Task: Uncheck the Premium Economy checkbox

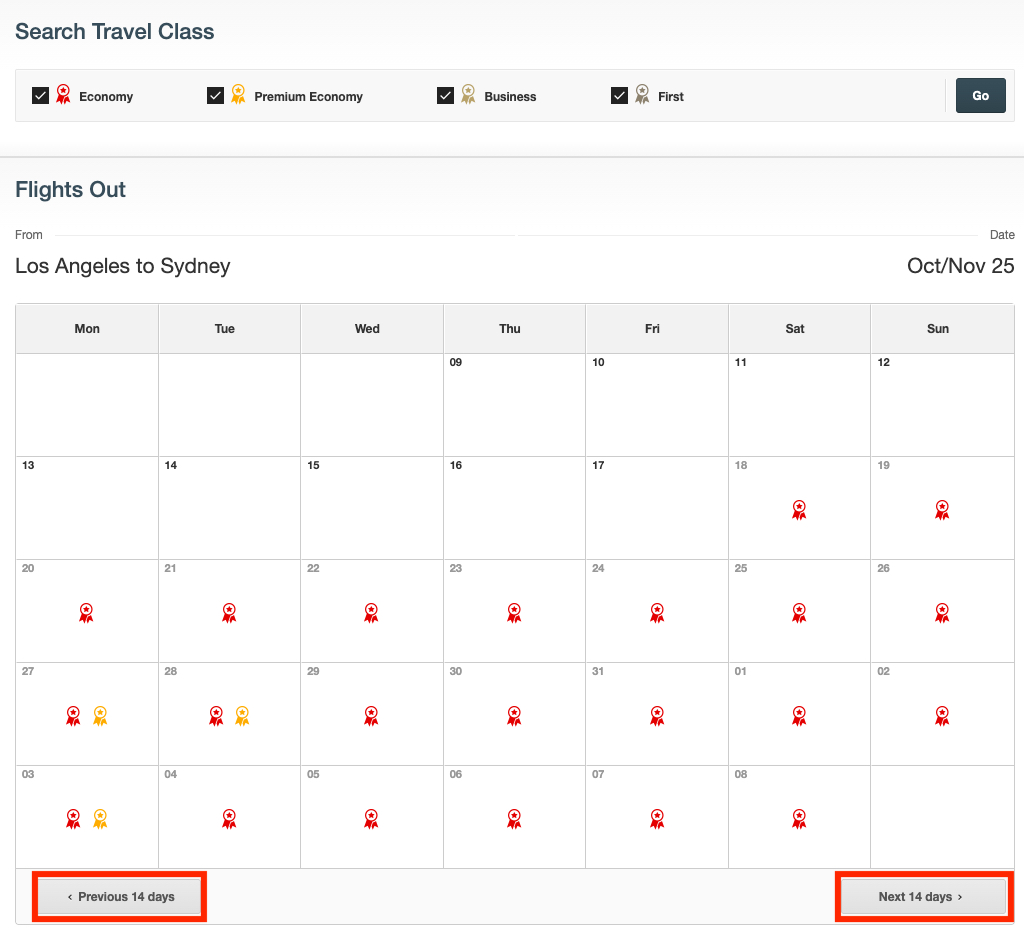Action: point(216,96)
